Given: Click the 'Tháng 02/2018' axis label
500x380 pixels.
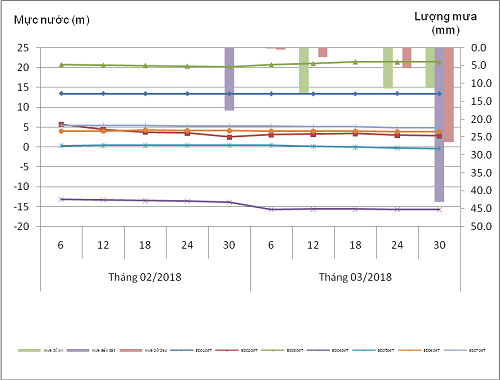Looking at the screenshot, I should point(145,277).
